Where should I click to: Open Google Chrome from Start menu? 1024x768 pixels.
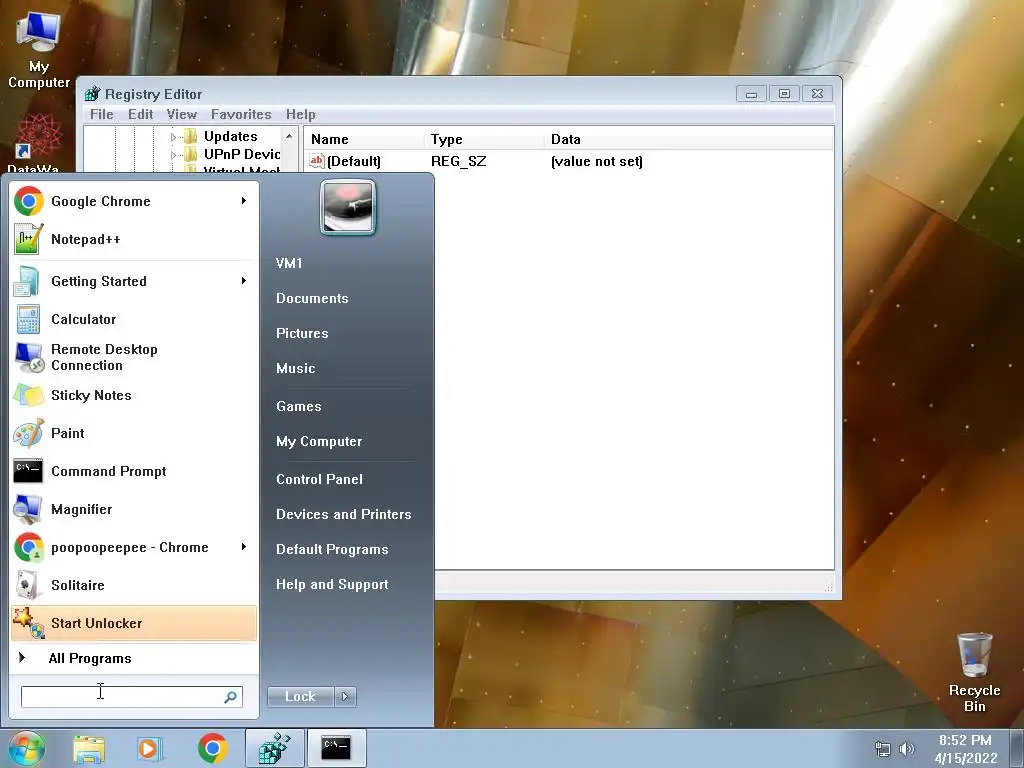point(133,201)
